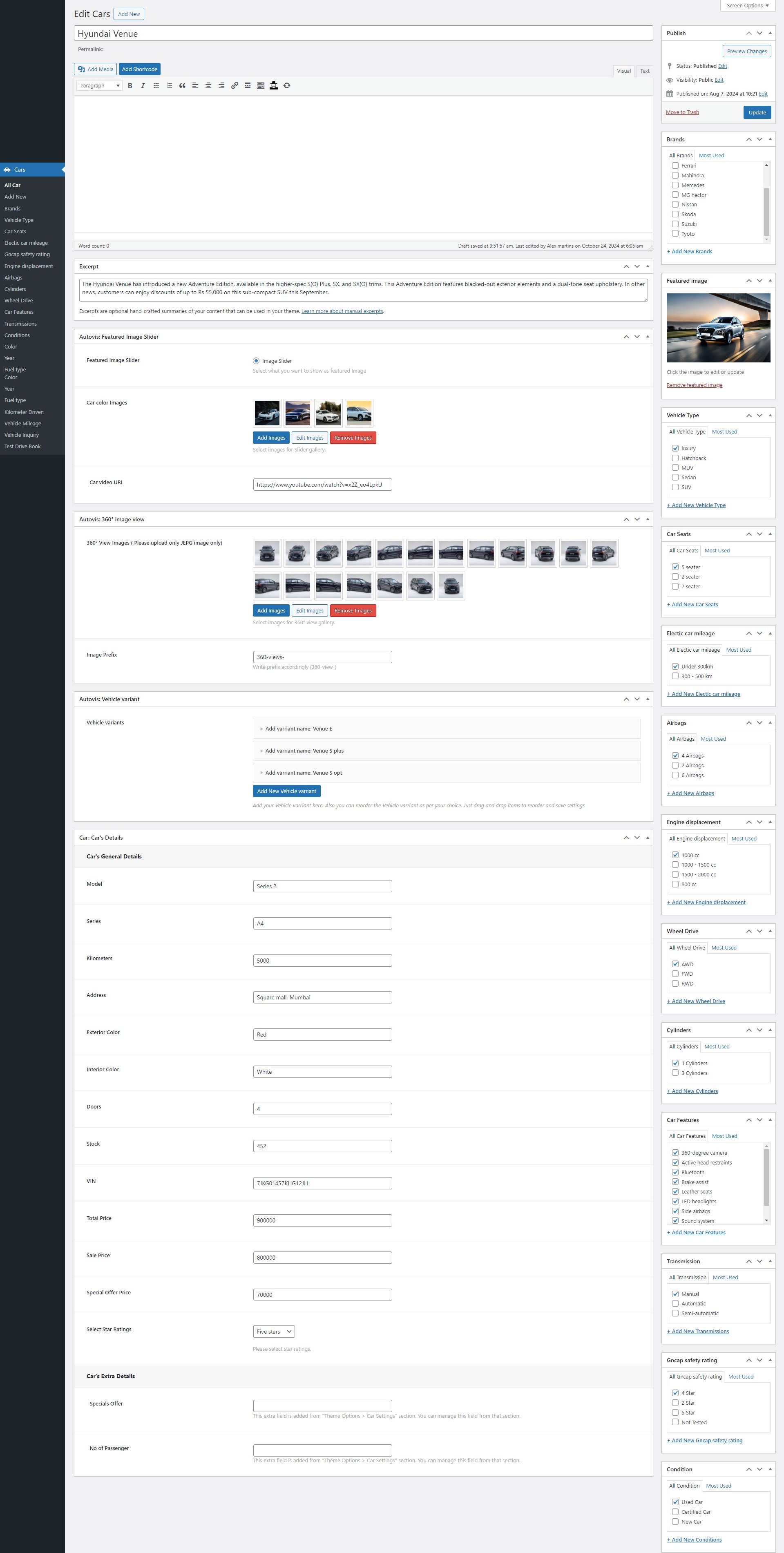Center align editor text
The image size is (784, 1553).
tap(208, 86)
